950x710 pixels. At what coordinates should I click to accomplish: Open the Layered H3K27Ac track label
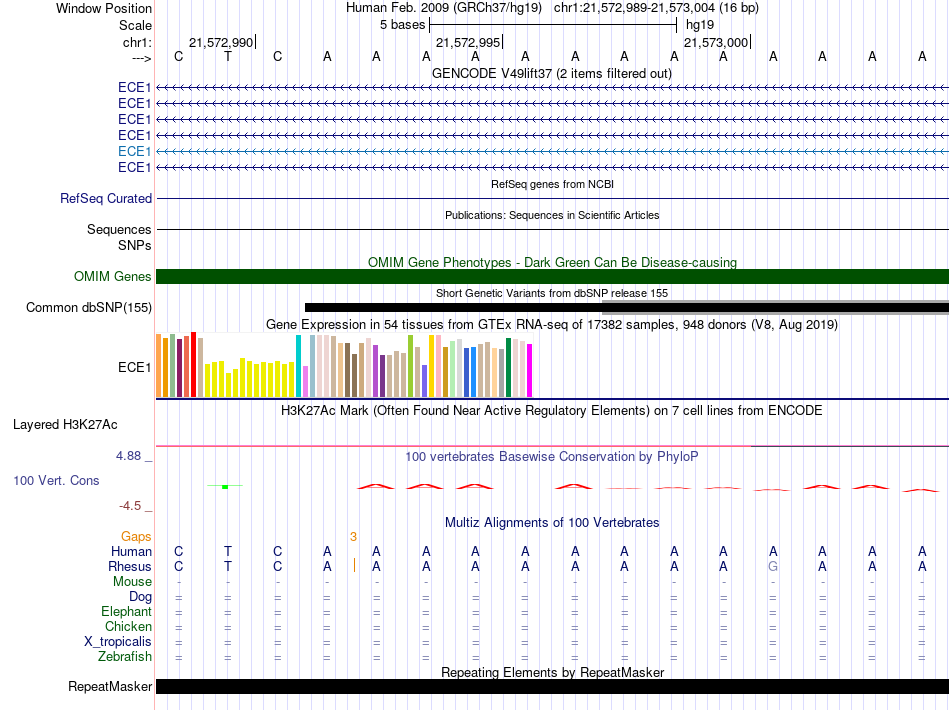coord(65,425)
